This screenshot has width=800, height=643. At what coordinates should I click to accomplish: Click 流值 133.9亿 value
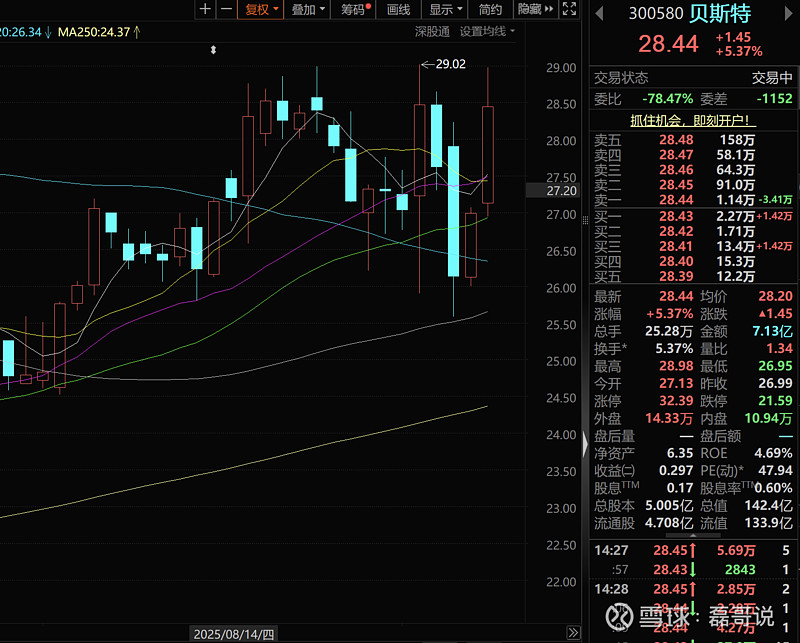tap(768, 523)
